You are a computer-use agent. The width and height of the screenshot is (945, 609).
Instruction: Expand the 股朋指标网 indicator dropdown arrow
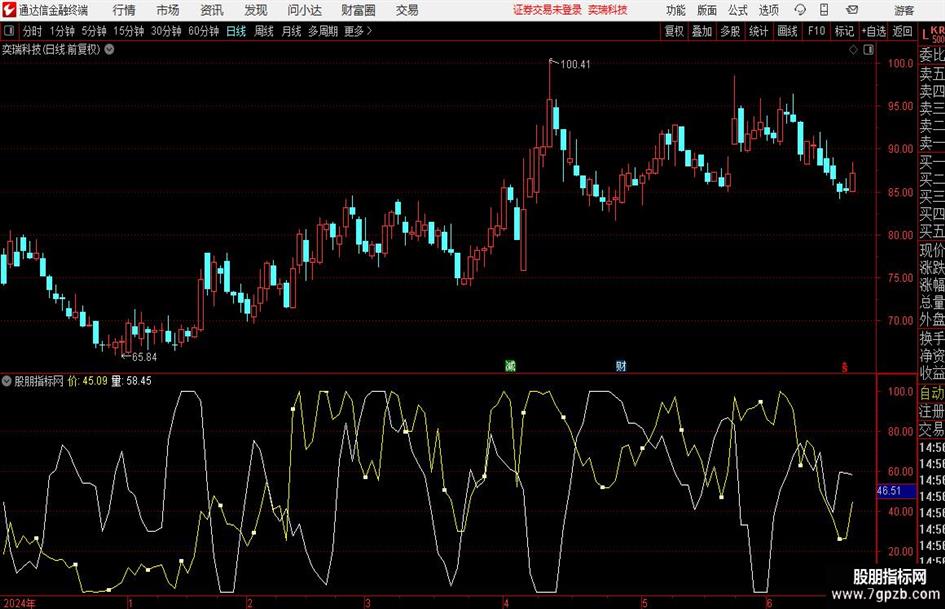(x=7, y=380)
